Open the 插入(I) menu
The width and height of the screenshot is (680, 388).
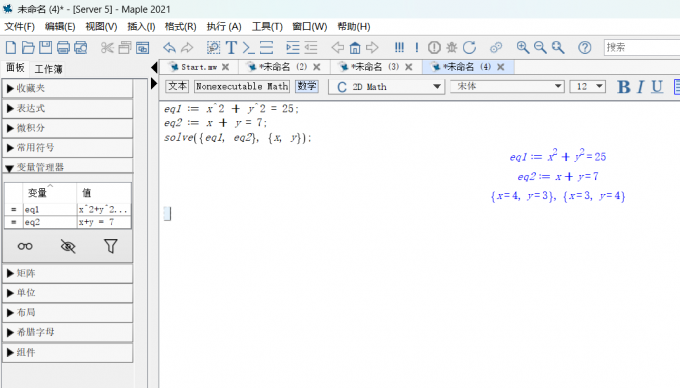141,27
